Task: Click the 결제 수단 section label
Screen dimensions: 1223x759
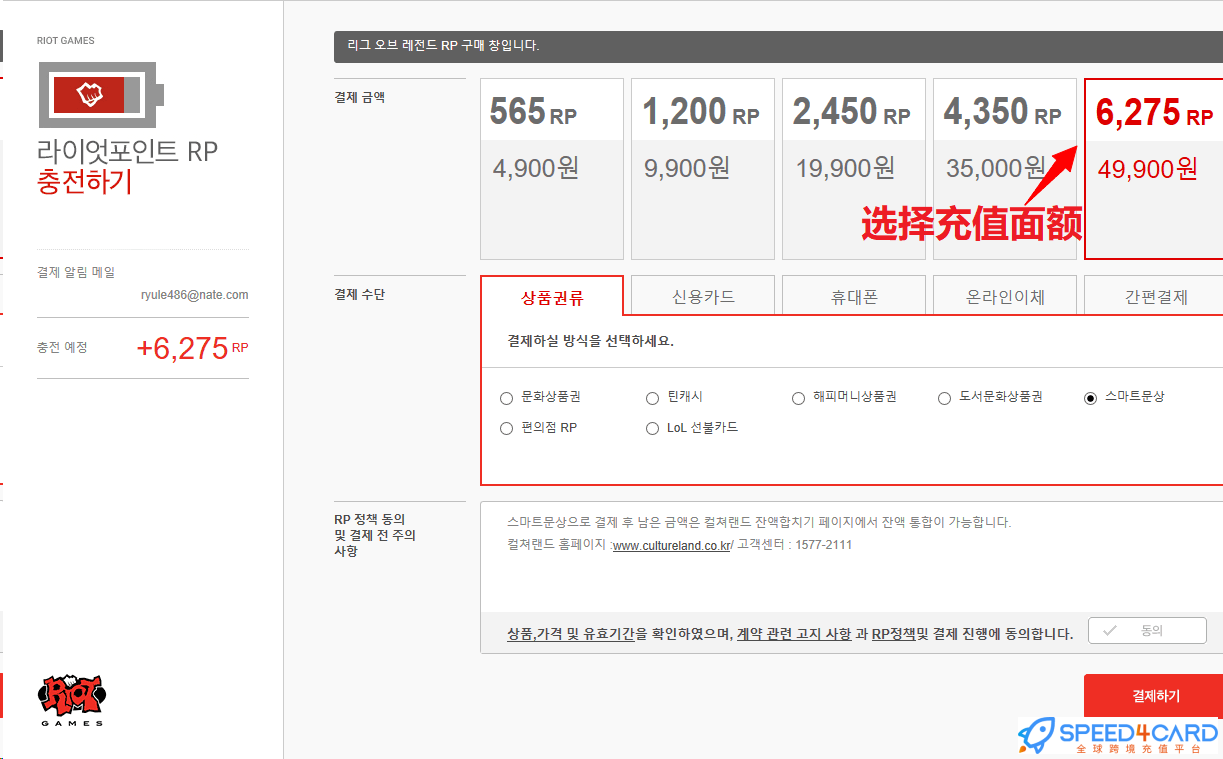Action: tap(360, 294)
